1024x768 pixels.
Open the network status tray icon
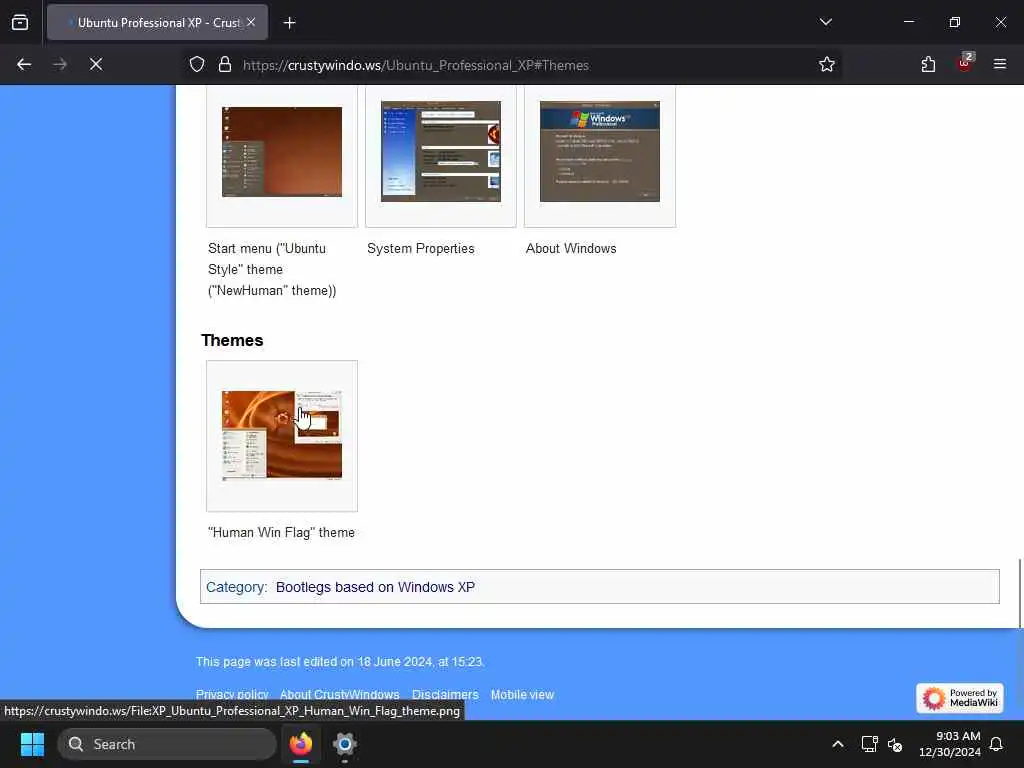(x=869, y=744)
